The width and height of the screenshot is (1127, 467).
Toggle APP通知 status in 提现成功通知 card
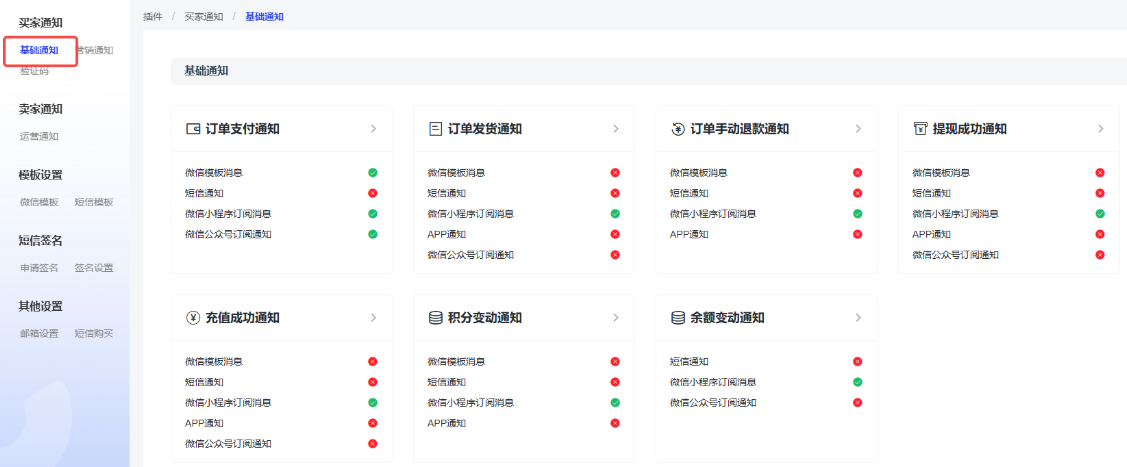tap(1100, 234)
